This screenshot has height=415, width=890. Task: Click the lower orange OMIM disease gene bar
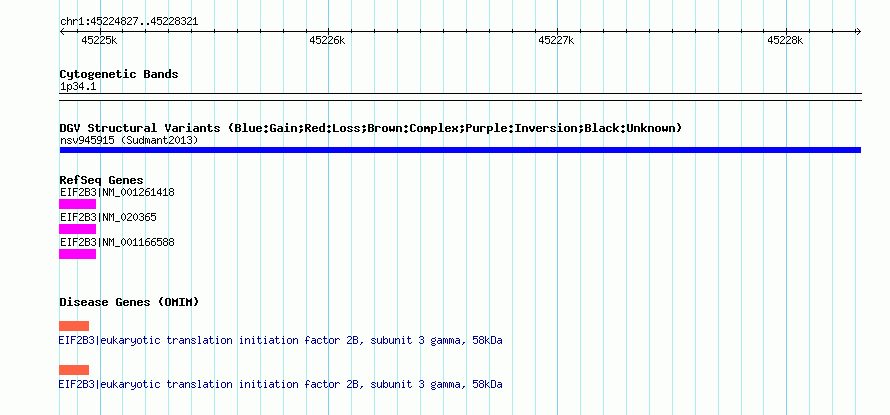(74, 370)
